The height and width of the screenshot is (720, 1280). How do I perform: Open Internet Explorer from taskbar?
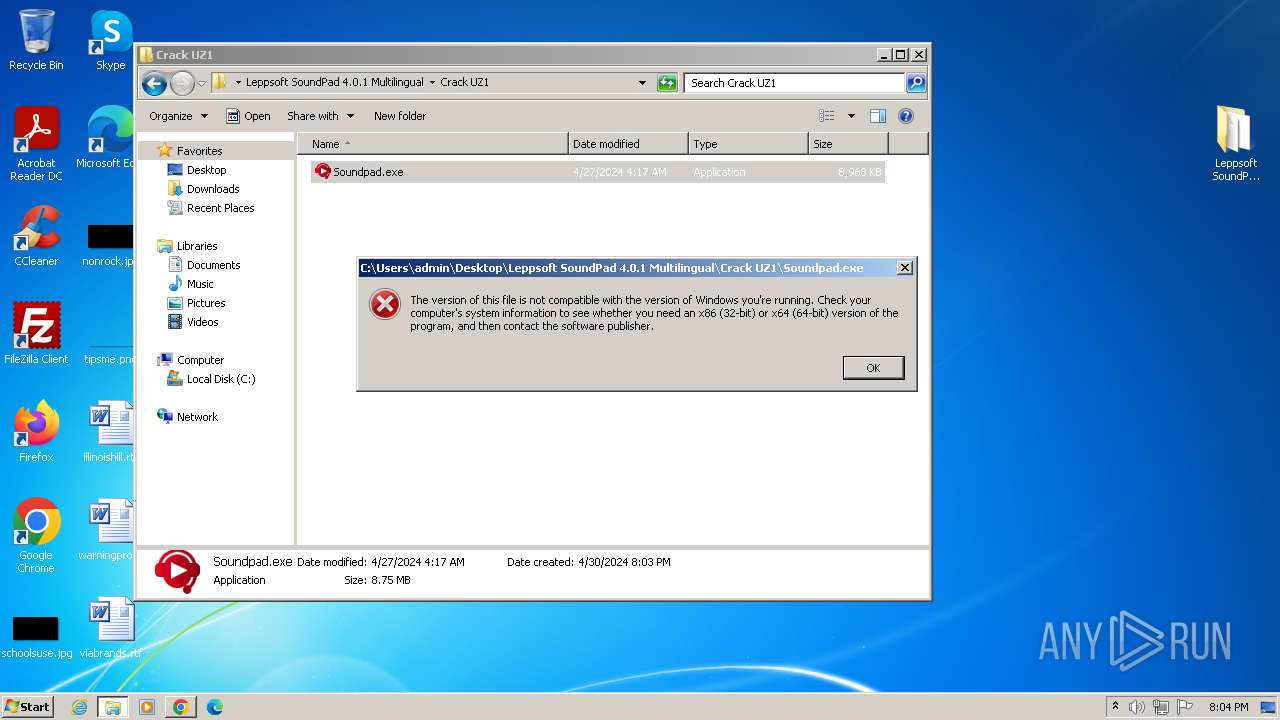(x=79, y=707)
